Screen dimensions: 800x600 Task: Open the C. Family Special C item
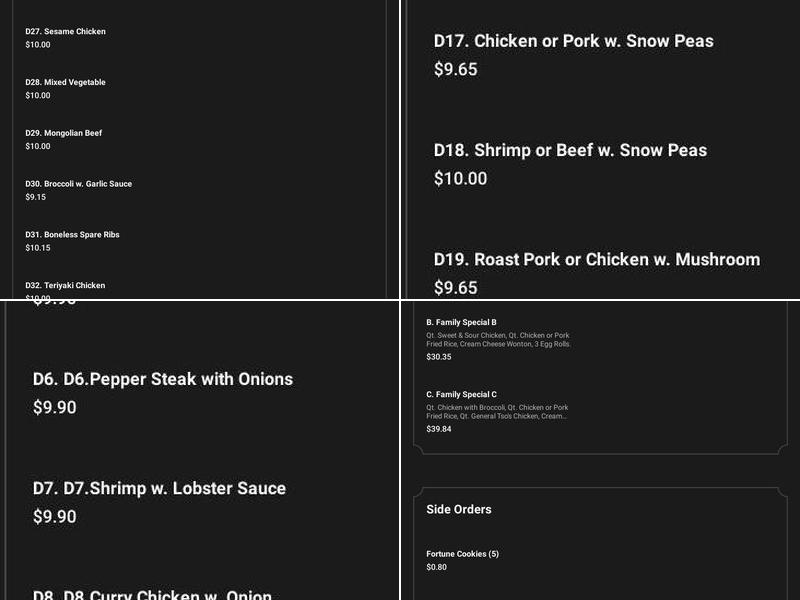tap(462, 394)
